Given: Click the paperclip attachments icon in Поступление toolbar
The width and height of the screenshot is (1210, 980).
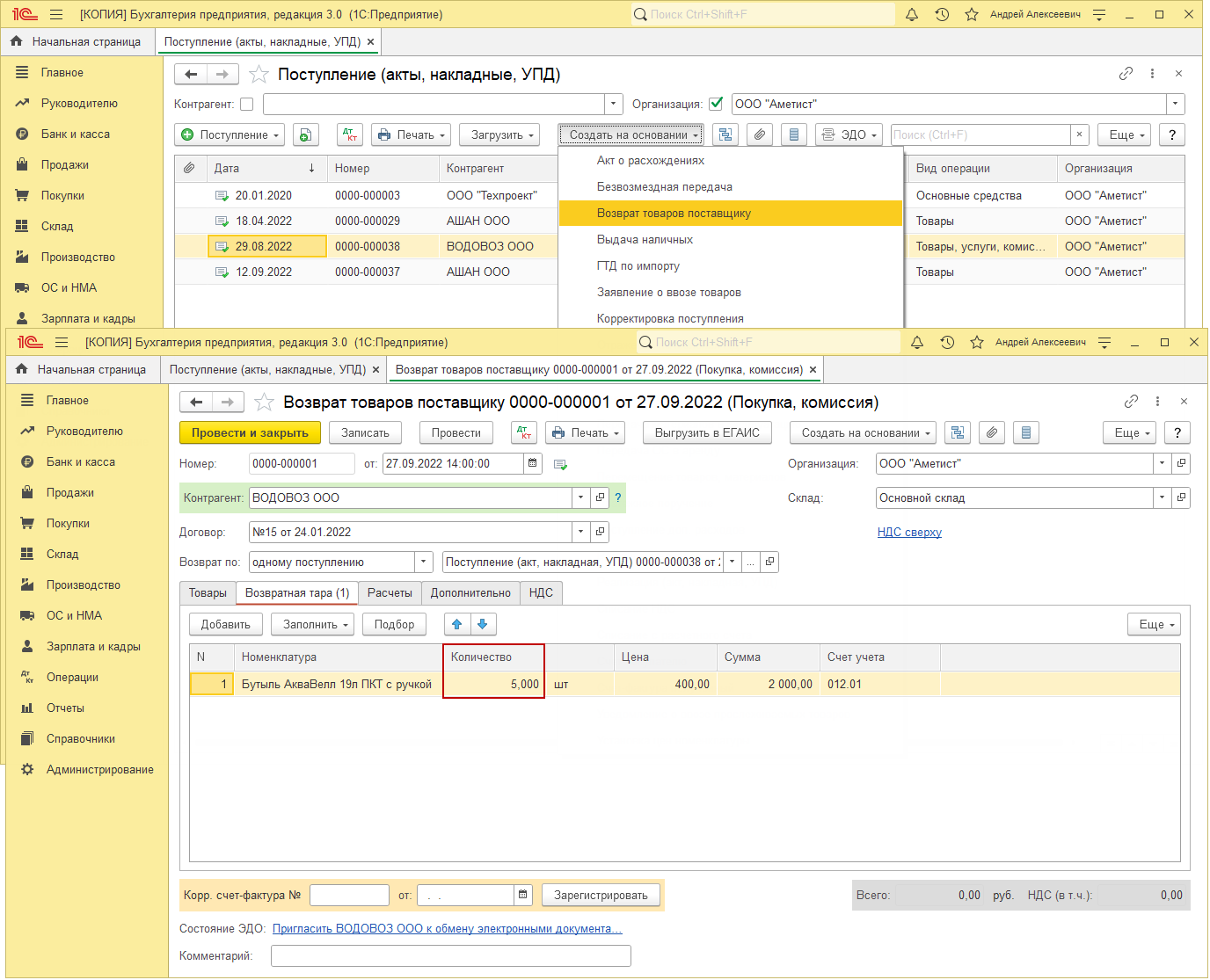Looking at the screenshot, I should (x=760, y=134).
